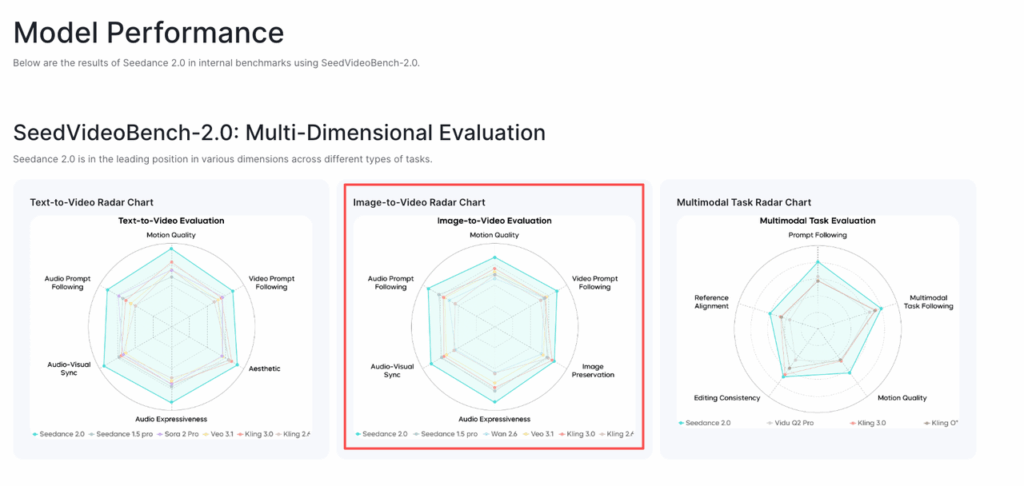
Task: Toggle Seedance 2.0 legend in Image-to-Video chart
Action: pyautogui.click(x=381, y=433)
